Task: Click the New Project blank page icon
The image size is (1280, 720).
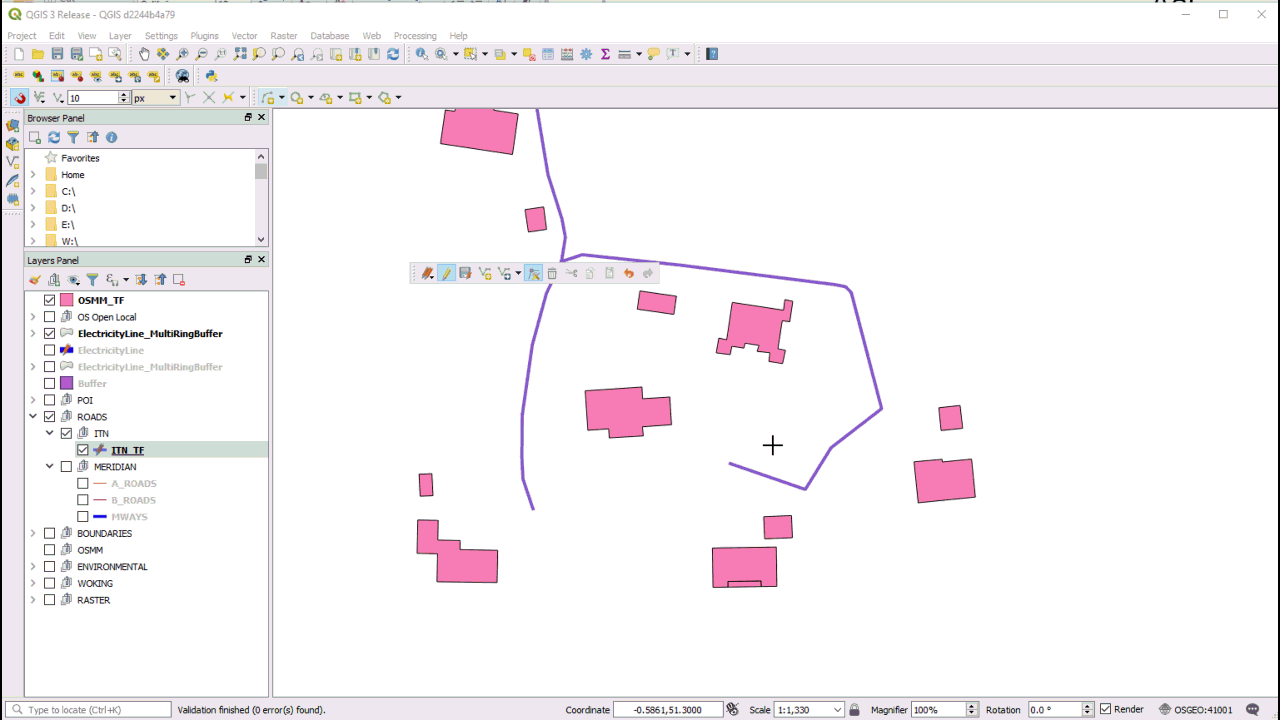Action: click(x=18, y=54)
